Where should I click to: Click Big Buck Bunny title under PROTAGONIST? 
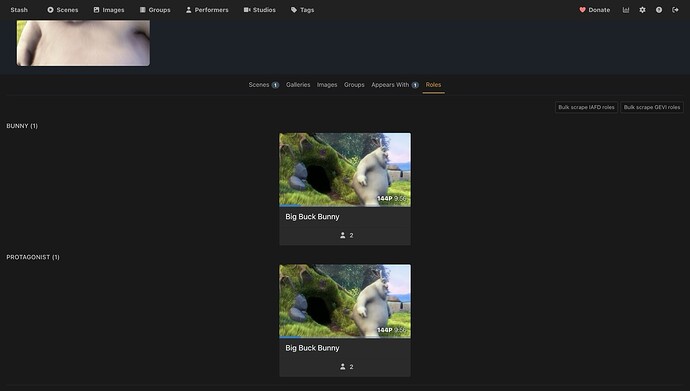(312, 348)
